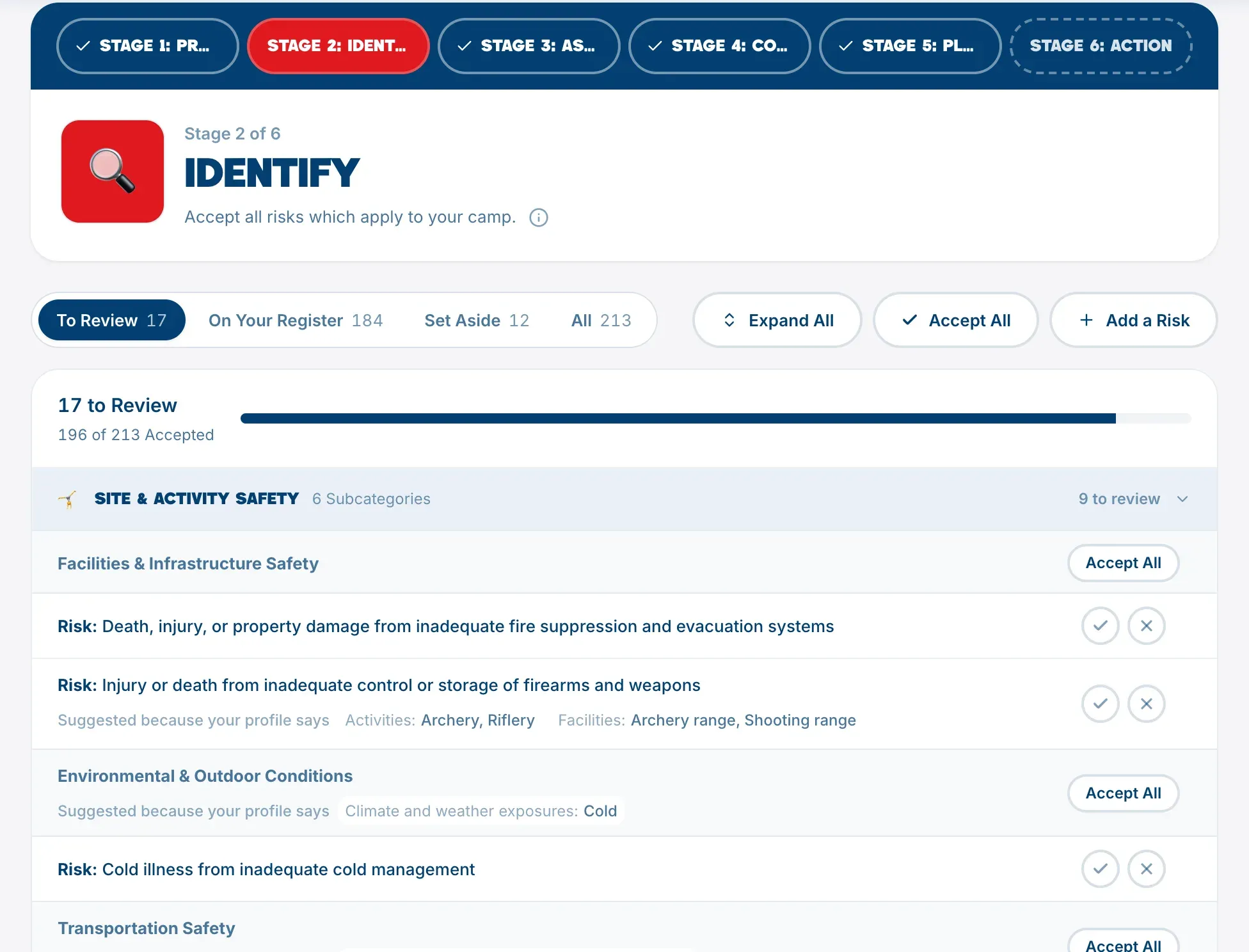
Task: Accept All risks in top toolbar
Action: pos(956,320)
